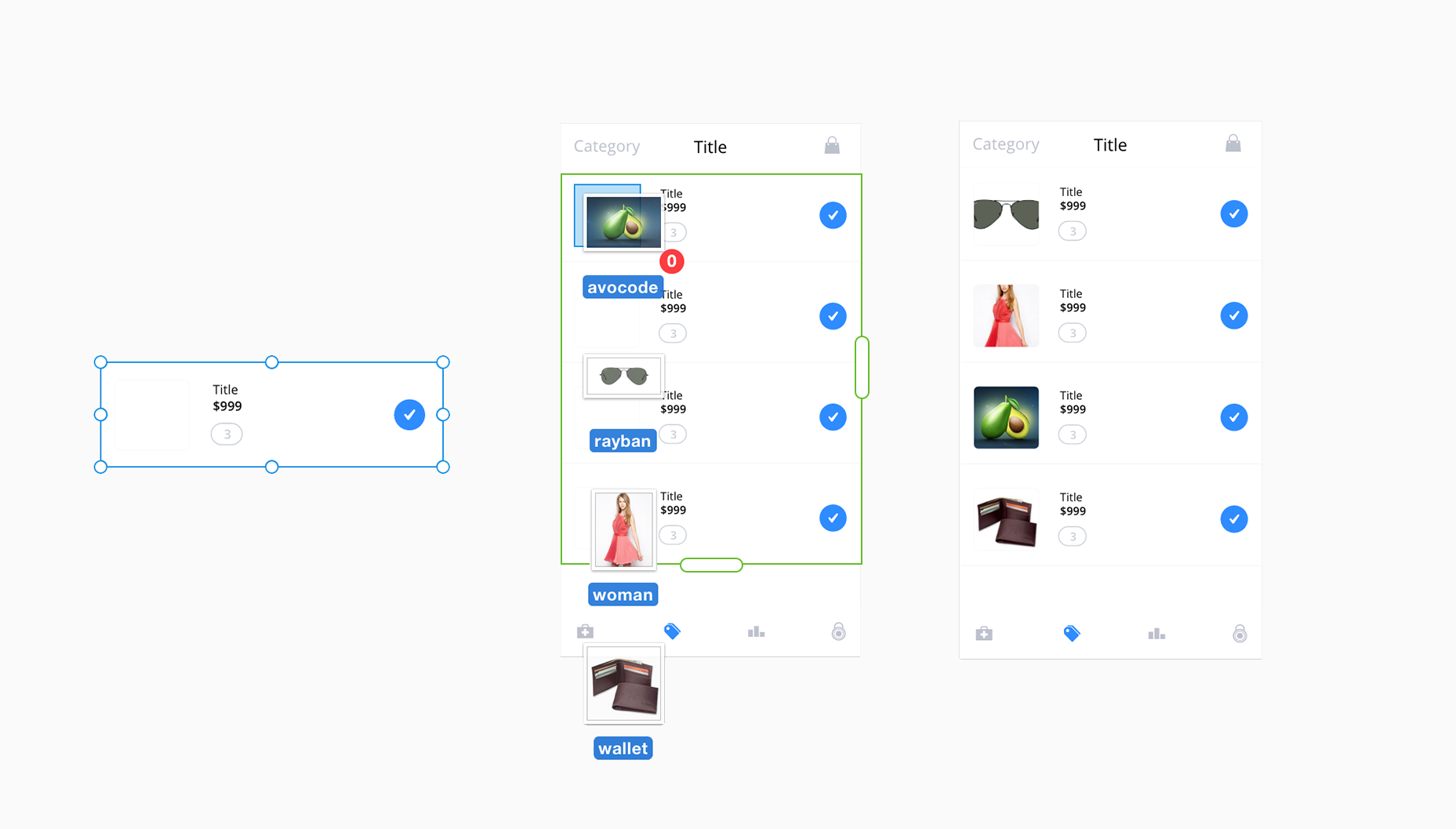Select the Category tab in middle screen header
This screenshot has width=1456, height=829.
tap(607, 147)
